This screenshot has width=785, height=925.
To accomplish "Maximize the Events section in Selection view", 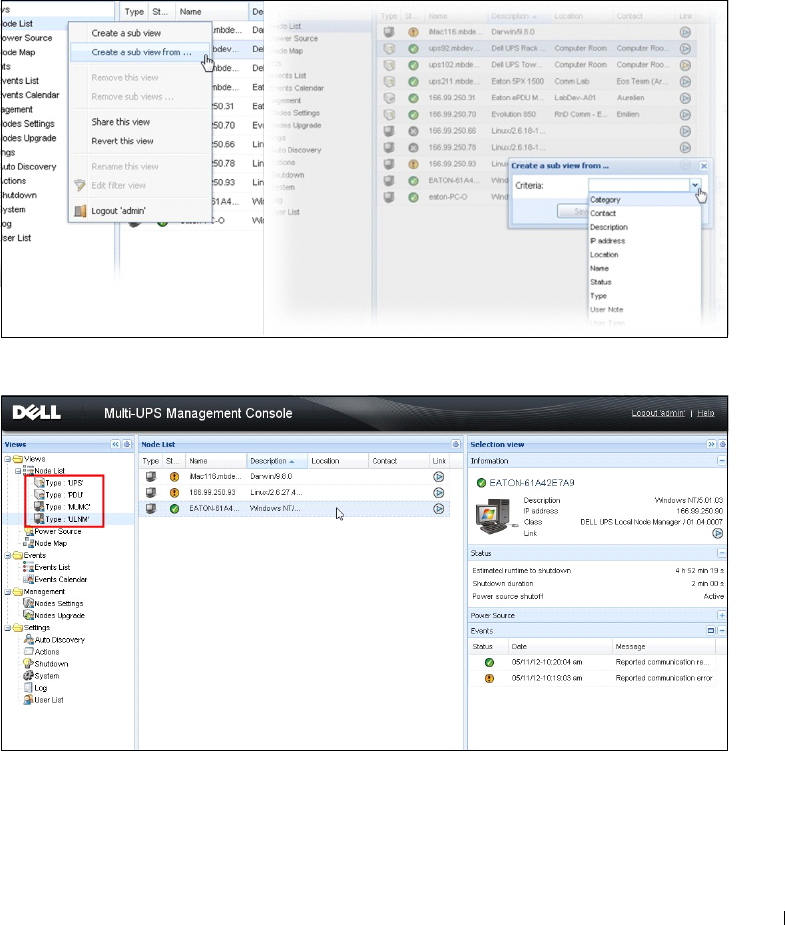I will point(711,631).
